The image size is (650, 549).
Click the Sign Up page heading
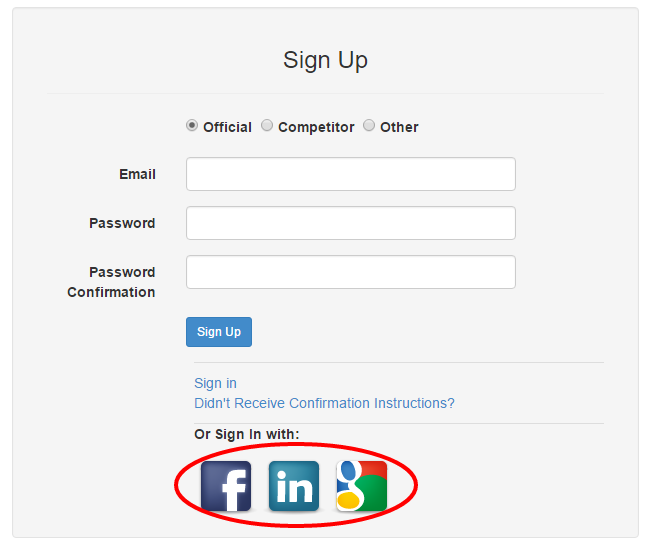coord(325,61)
